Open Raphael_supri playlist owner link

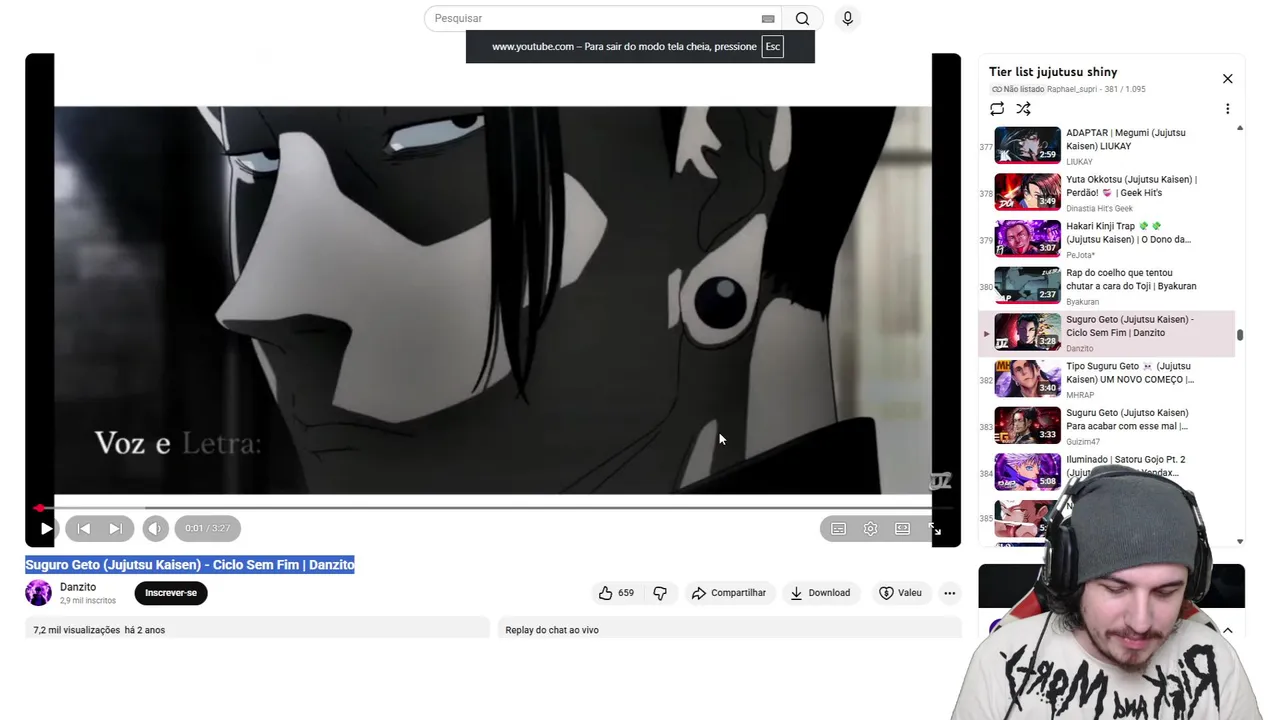click(1073, 89)
